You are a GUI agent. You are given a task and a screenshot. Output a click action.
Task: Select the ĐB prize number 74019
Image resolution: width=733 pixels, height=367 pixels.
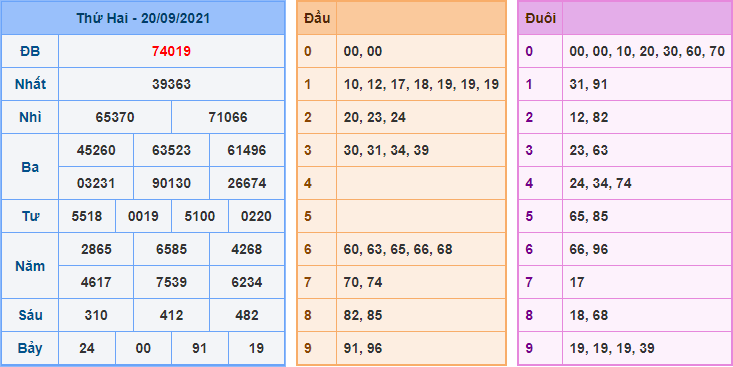tap(171, 51)
